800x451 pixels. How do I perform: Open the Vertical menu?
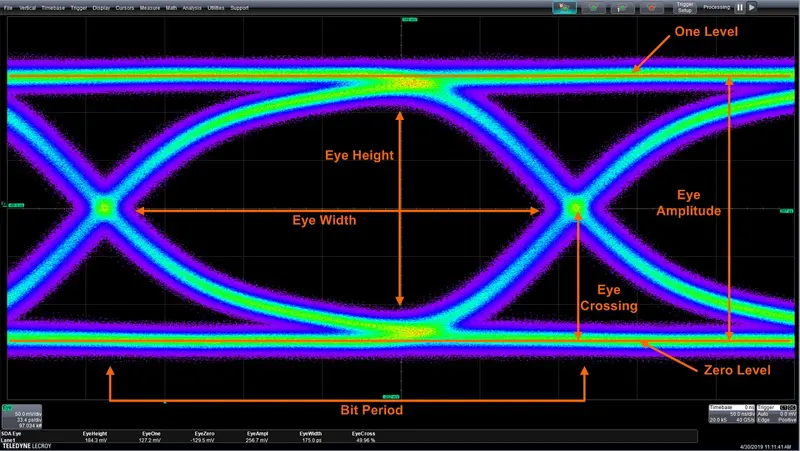(28, 8)
